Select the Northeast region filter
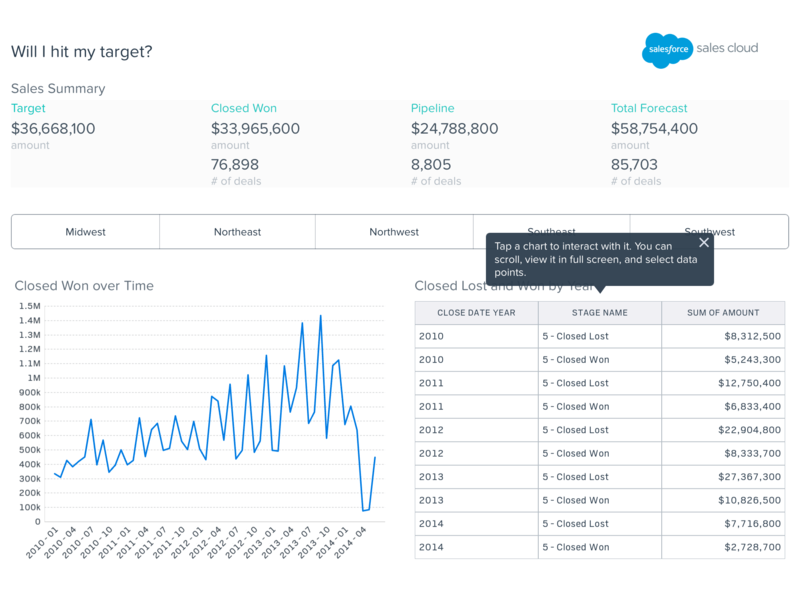 [x=237, y=232]
